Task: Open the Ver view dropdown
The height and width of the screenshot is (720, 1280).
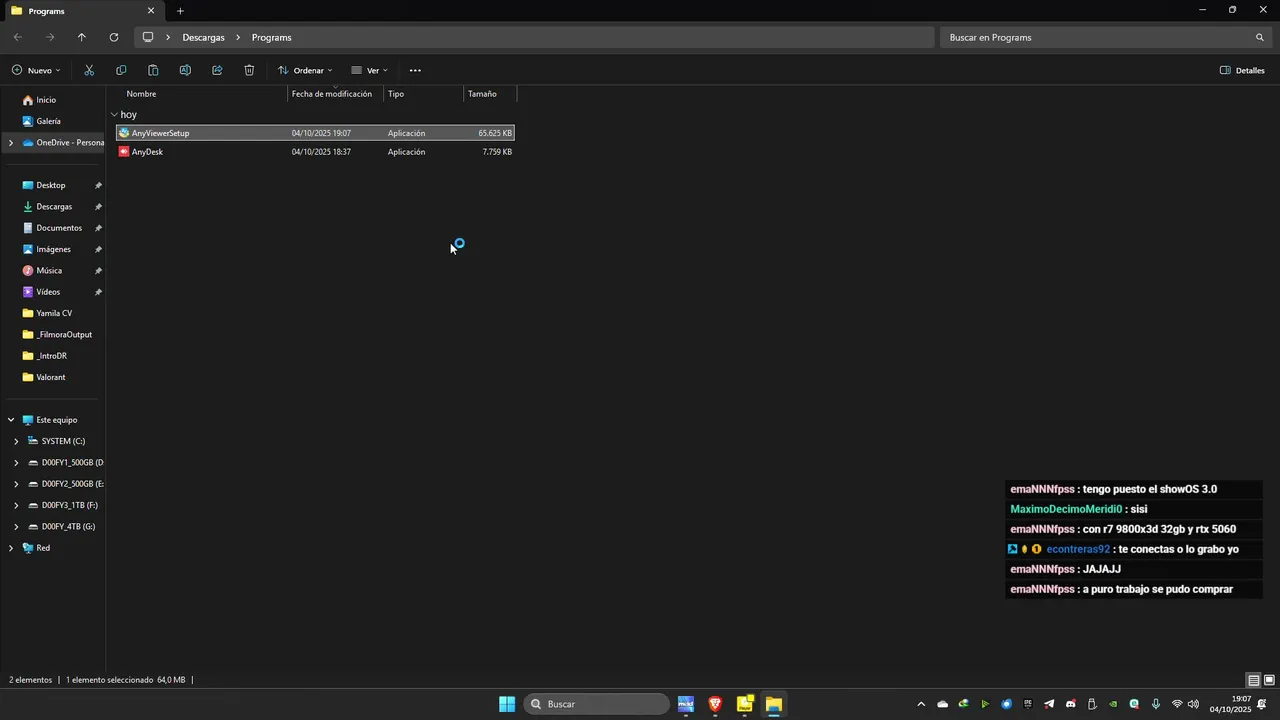Action: pos(369,70)
